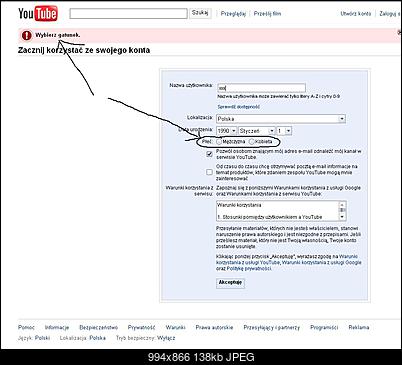Click the terms box scroll down arrow

[x=342, y=217]
